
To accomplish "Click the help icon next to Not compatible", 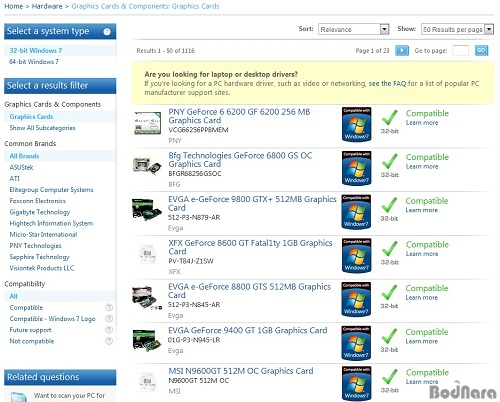I will click(x=109, y=341).
